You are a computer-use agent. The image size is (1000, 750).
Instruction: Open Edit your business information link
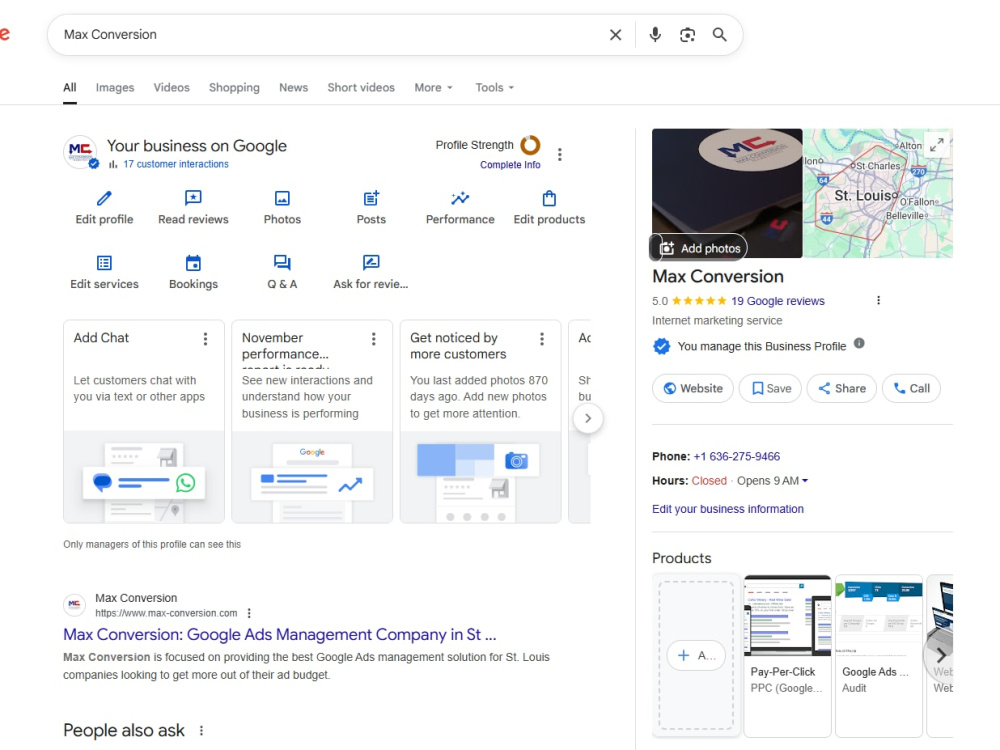pyautogui.click(x=728, y=509)
